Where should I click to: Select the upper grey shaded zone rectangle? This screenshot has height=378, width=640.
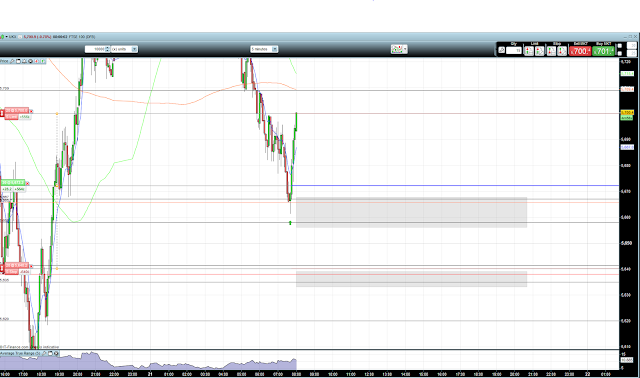click(x=411, y=212)
